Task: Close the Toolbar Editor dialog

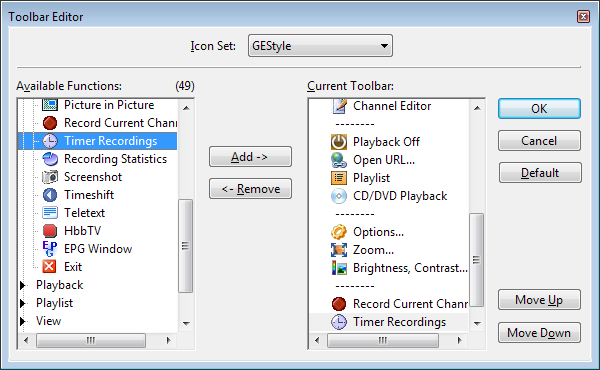Action: (583, 16)
